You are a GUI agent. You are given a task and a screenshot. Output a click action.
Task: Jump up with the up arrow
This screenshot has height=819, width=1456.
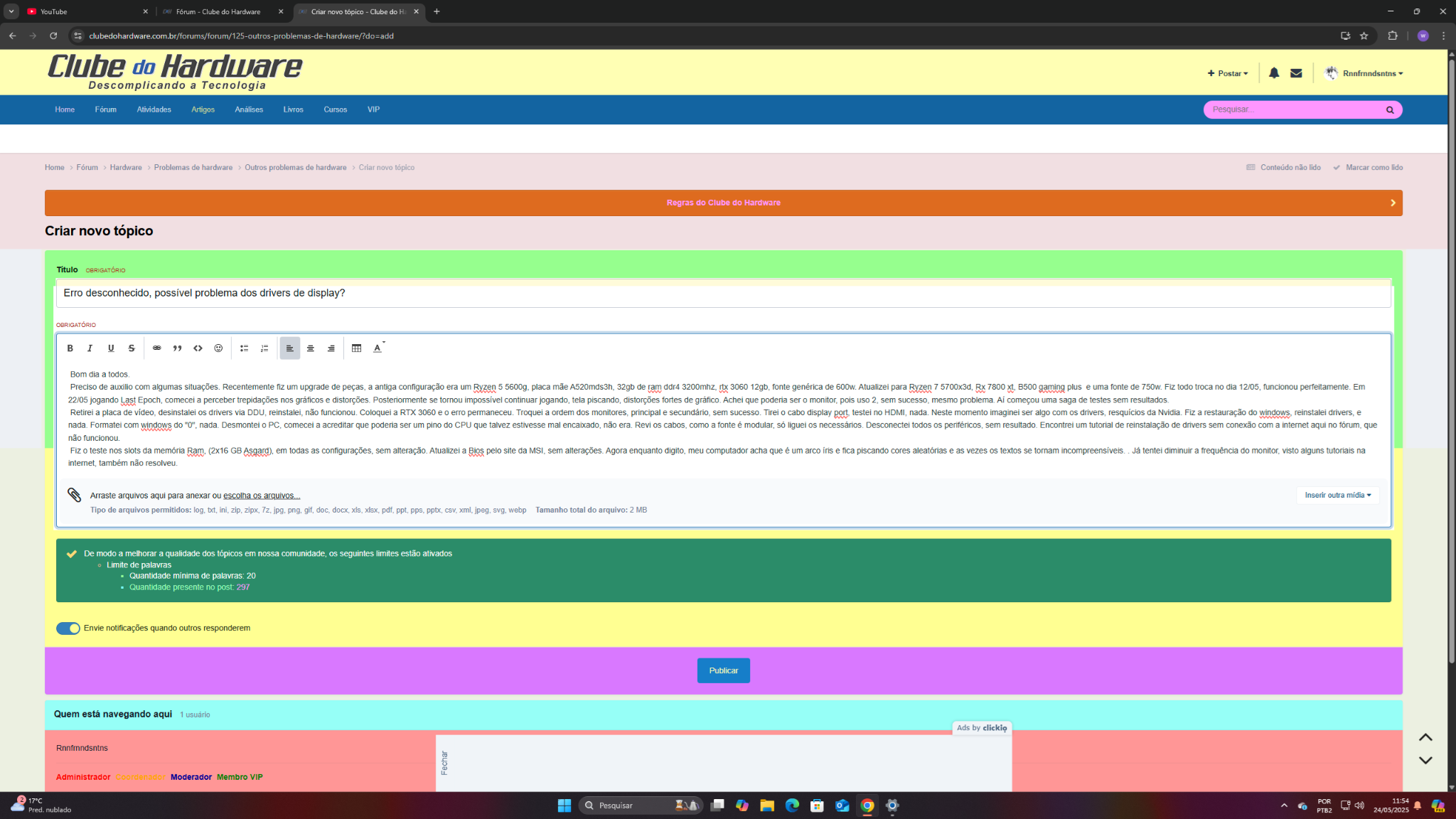coord(1425,737)
